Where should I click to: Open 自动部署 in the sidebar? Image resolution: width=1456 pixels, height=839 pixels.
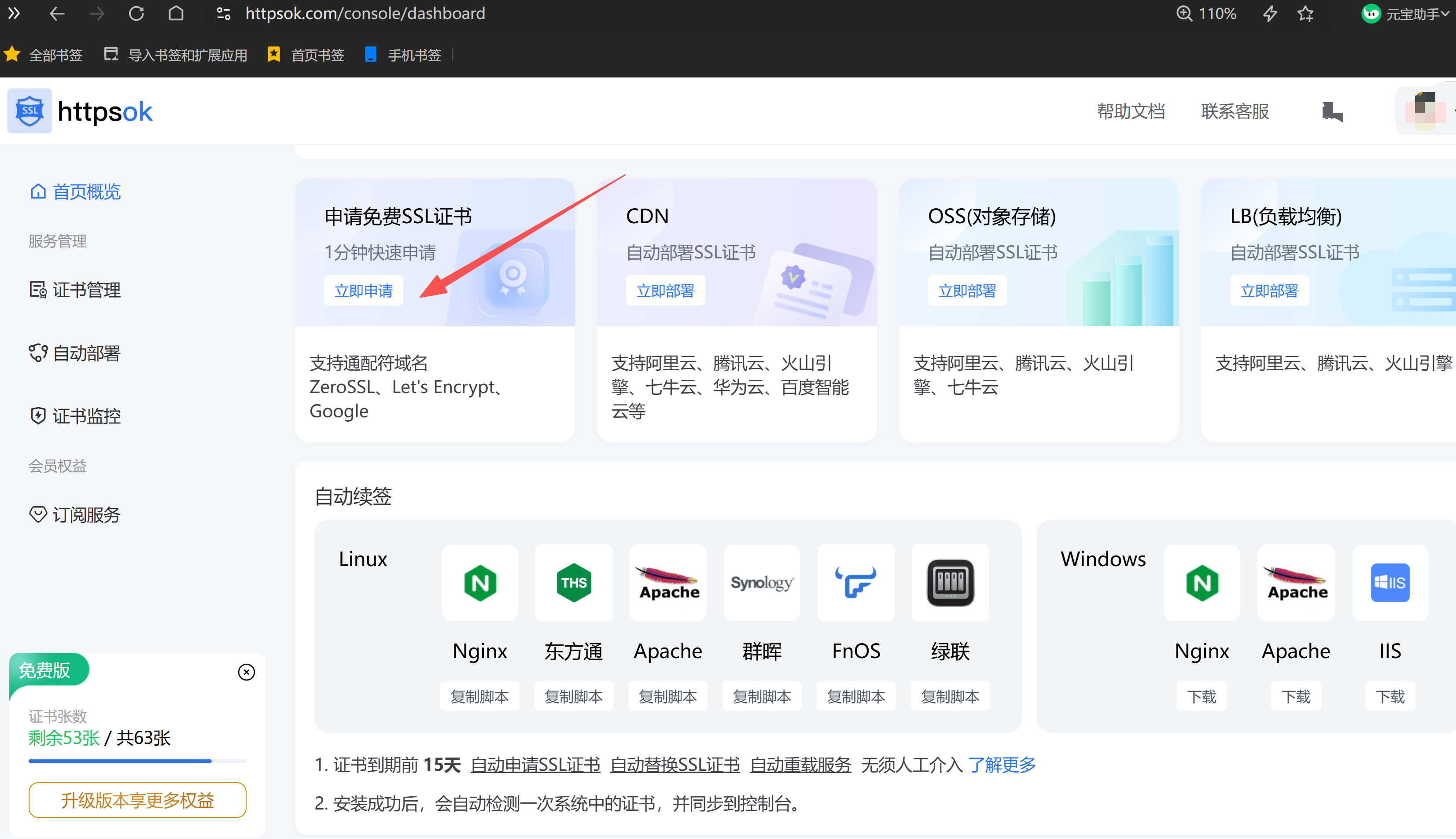pyautogui.click(x=75, y=353)
